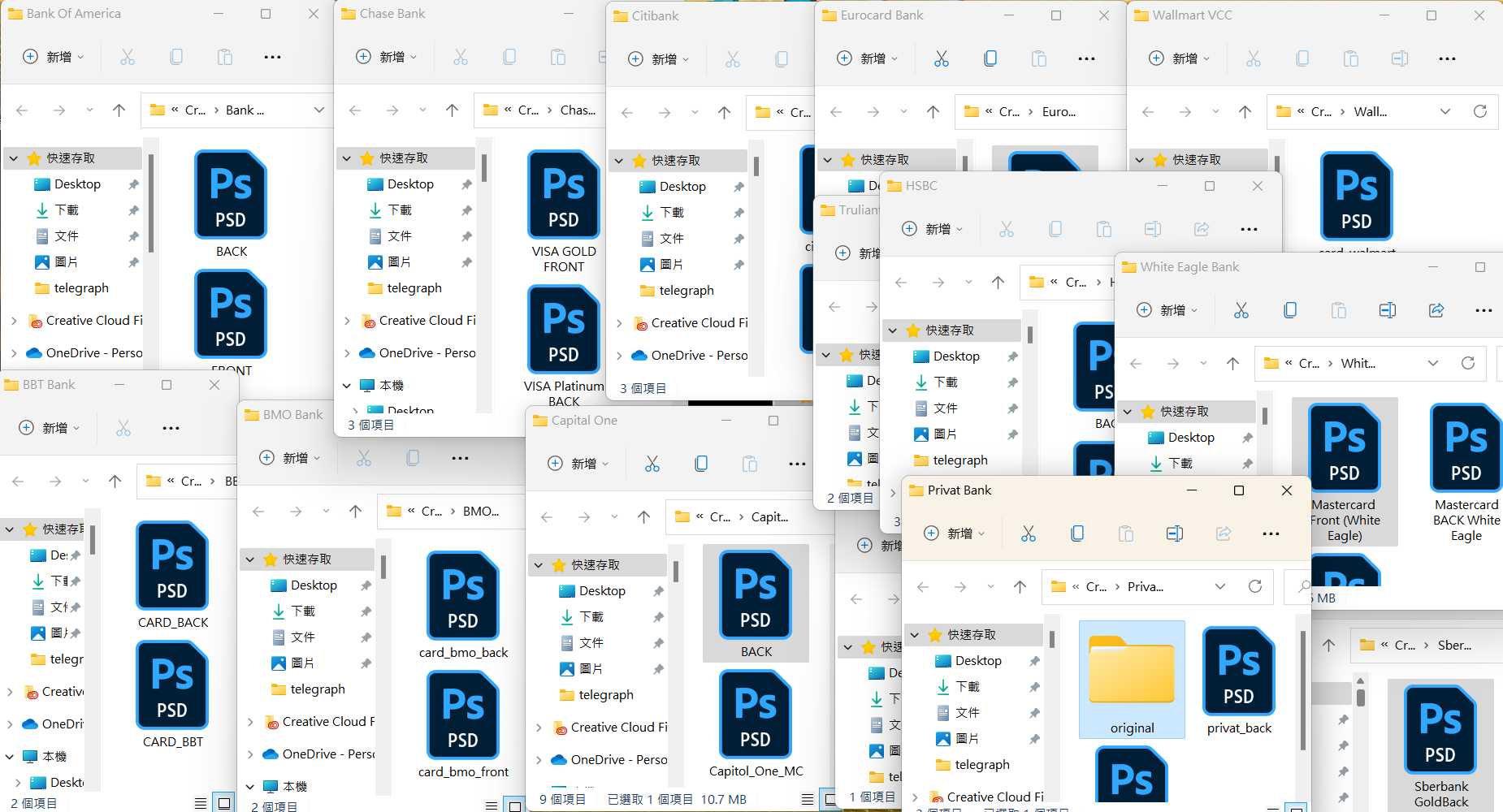Click New button in HSBC window
1503x812 pixels.
tap(933, 229)
